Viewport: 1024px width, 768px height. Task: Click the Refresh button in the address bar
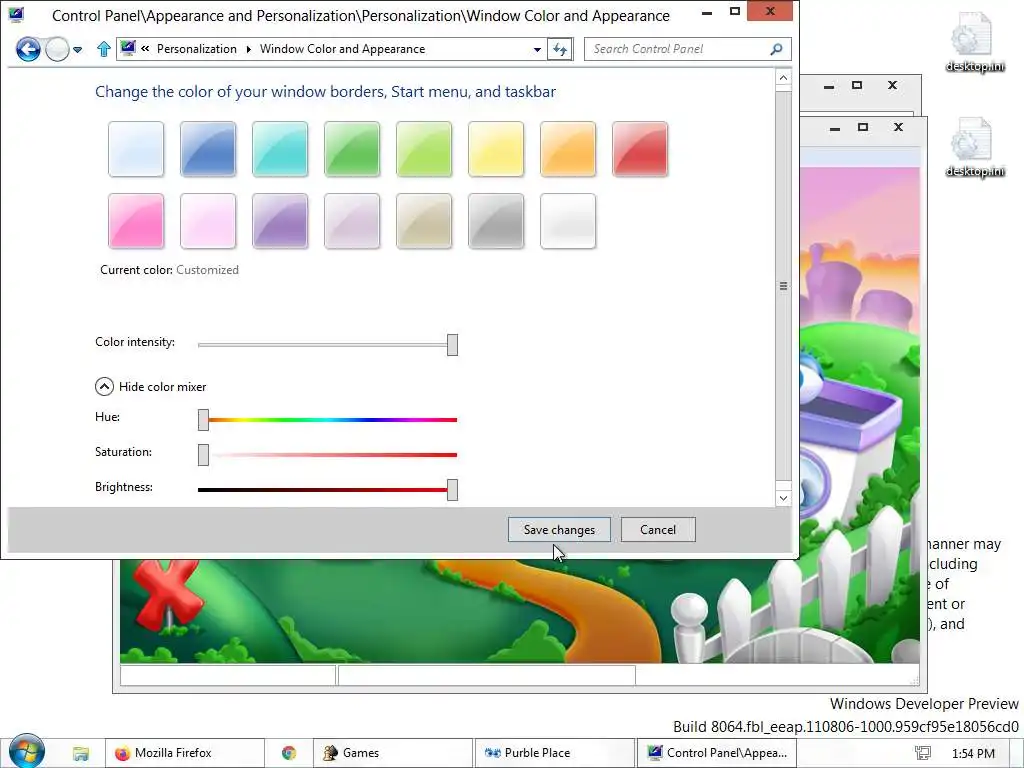(560, 49)
